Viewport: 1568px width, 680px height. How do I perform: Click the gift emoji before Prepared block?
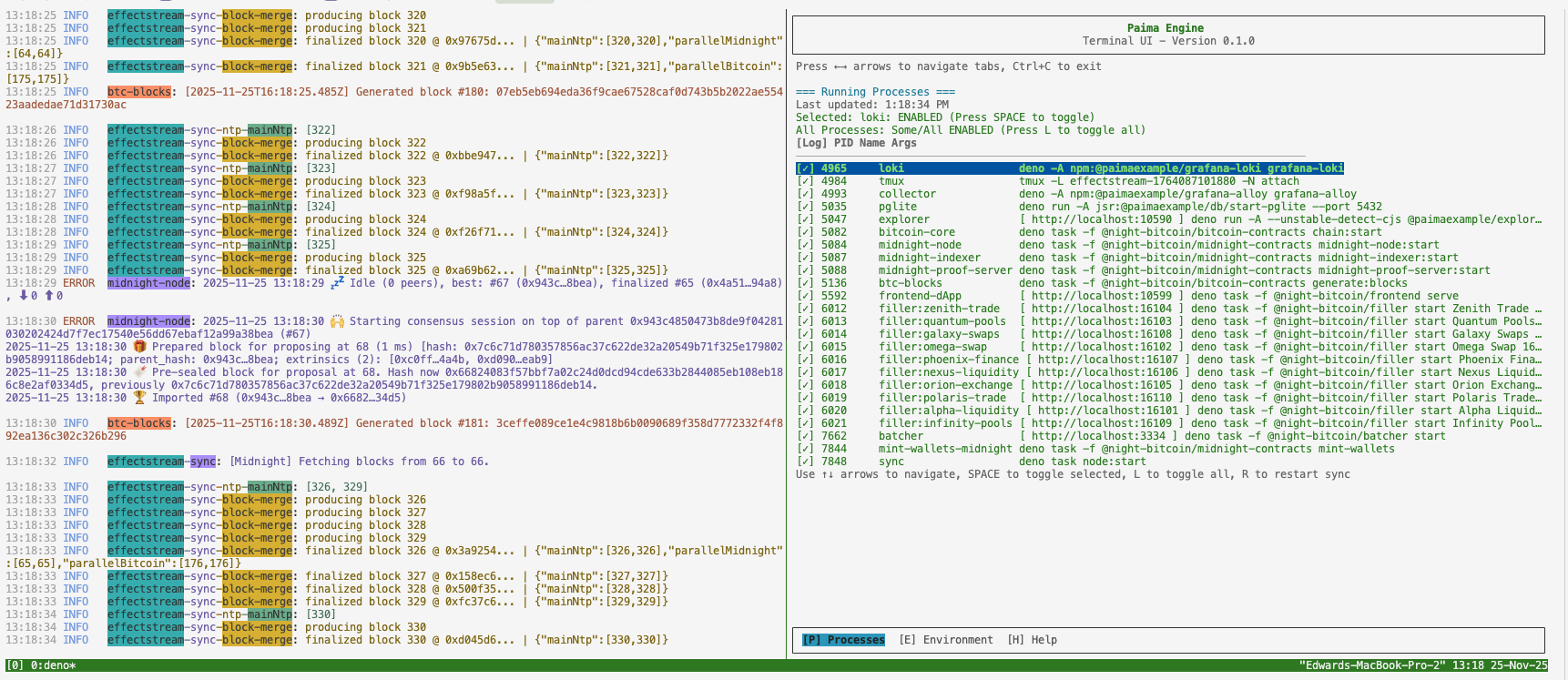click(x=139, y=347)
